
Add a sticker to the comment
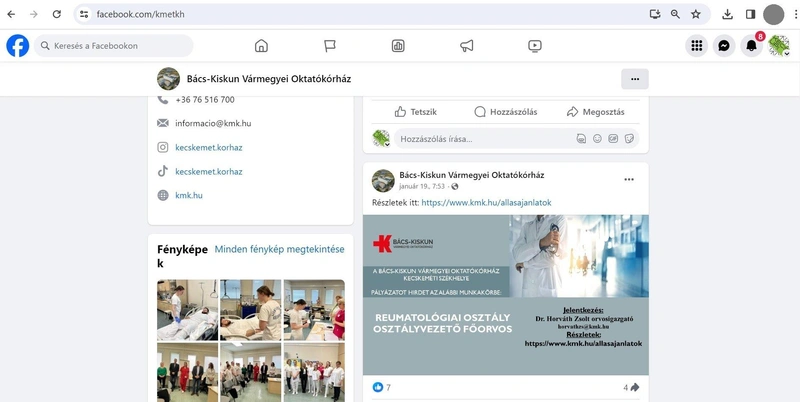click(x=630, y=139)
